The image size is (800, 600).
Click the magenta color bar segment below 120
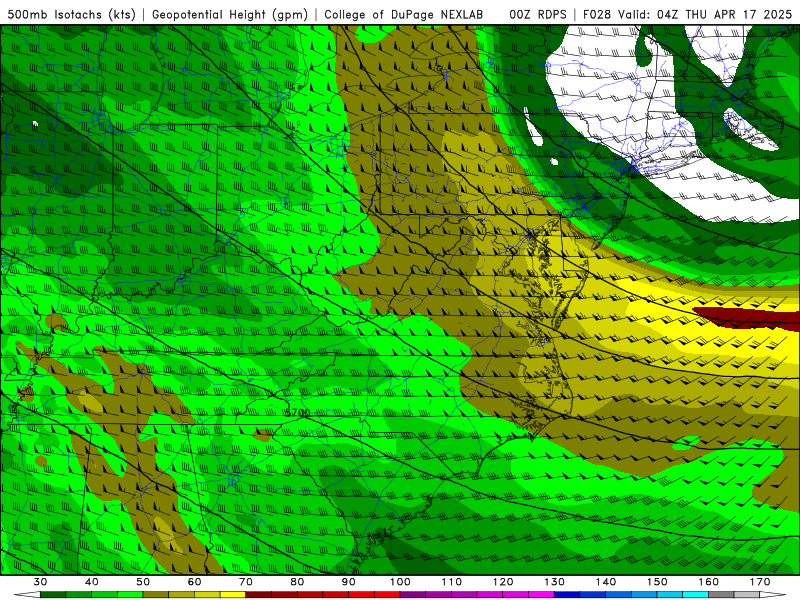[x=490, y=595]
